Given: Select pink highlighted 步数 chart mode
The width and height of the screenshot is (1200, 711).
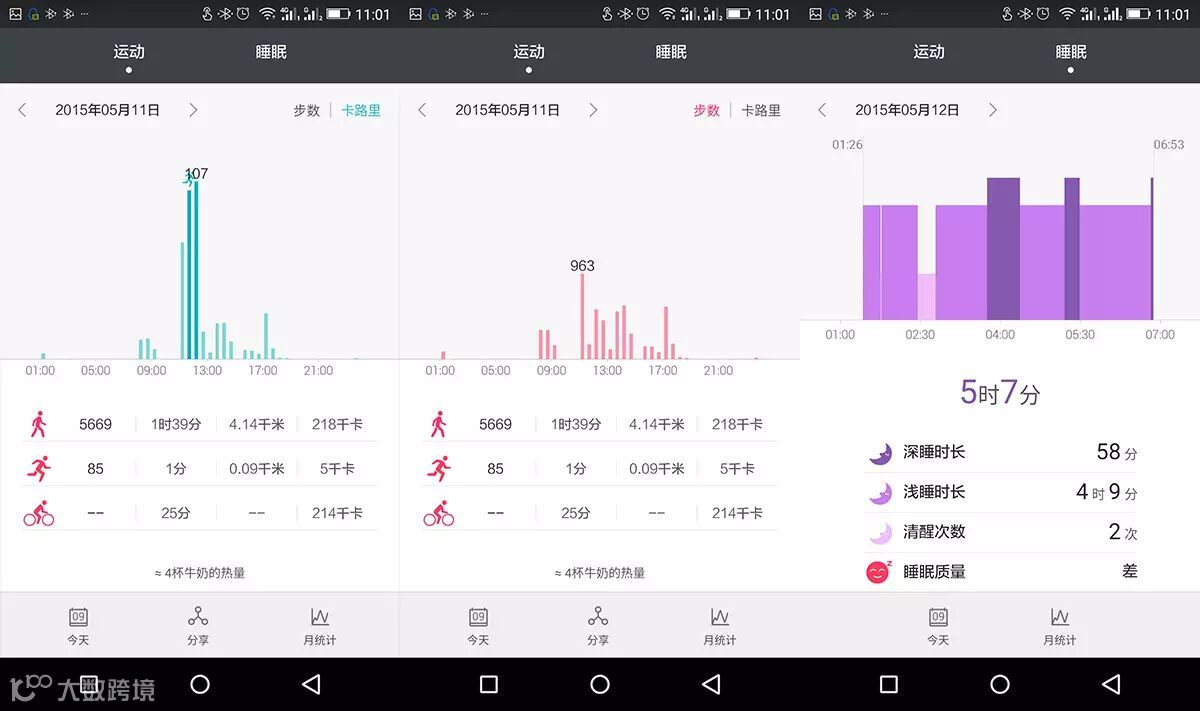Looking at the screenshot, I should click(x=706, y=111).
